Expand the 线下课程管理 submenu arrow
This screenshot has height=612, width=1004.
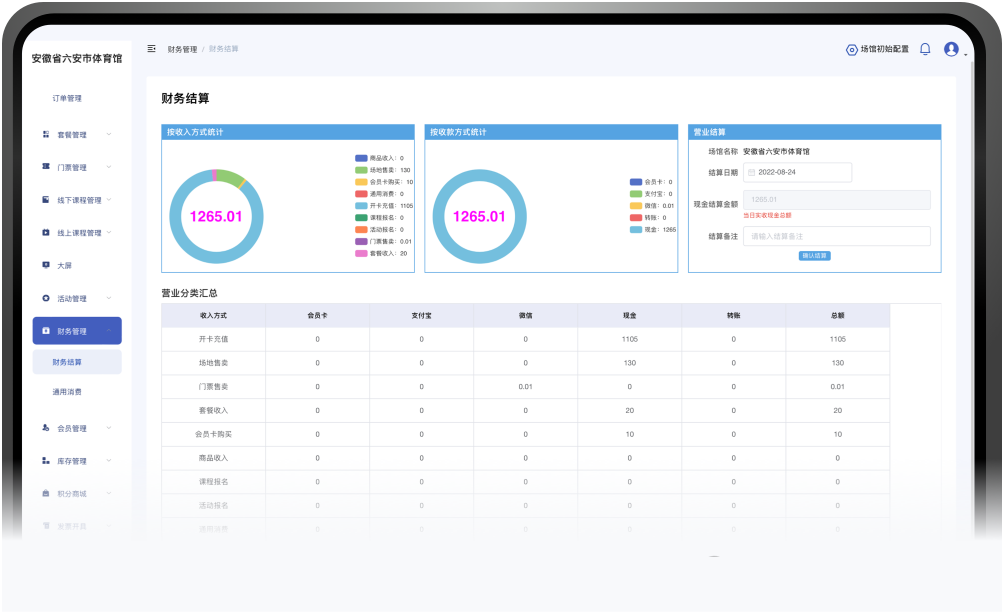109,200
